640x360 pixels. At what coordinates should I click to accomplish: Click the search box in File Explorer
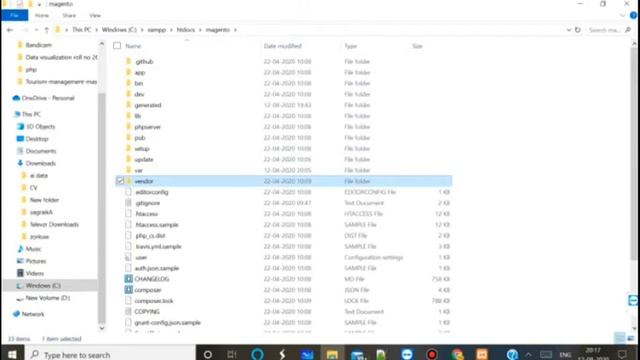point(609,30)
